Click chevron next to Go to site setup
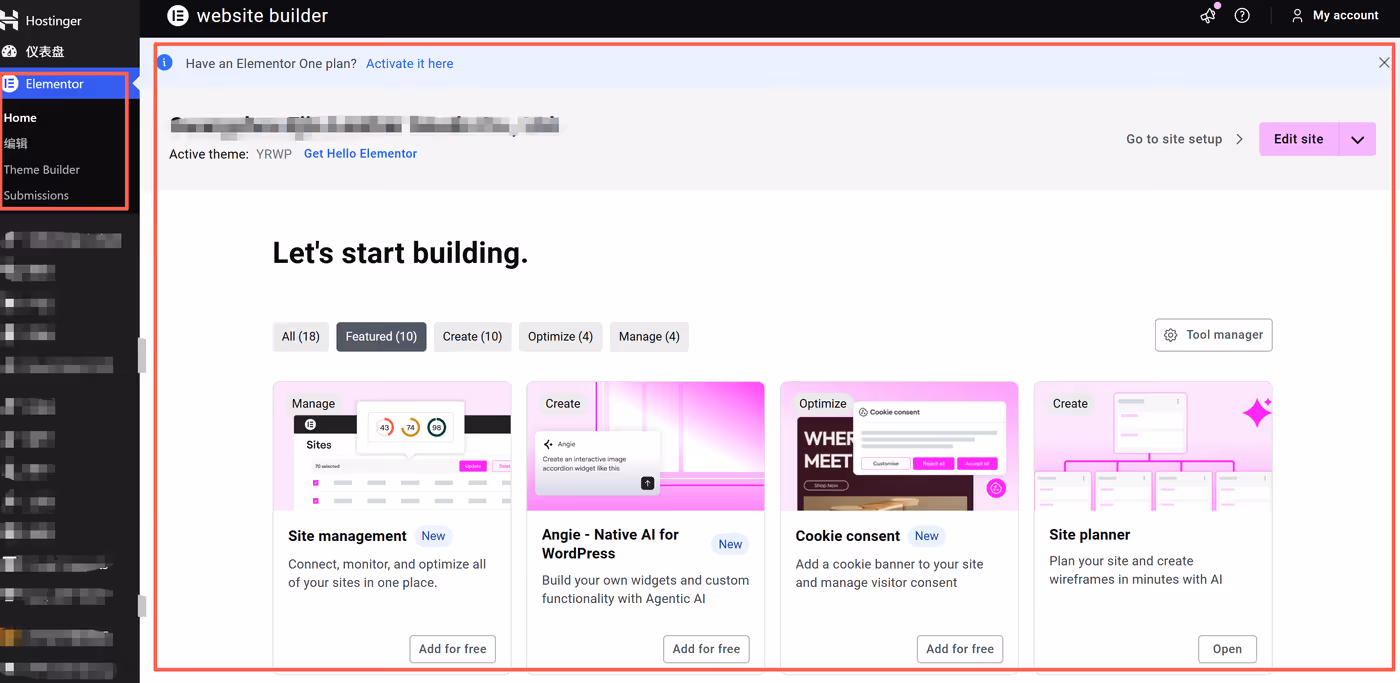Viewport: 1400px width, 683px height. click(x=1239, y=139)
